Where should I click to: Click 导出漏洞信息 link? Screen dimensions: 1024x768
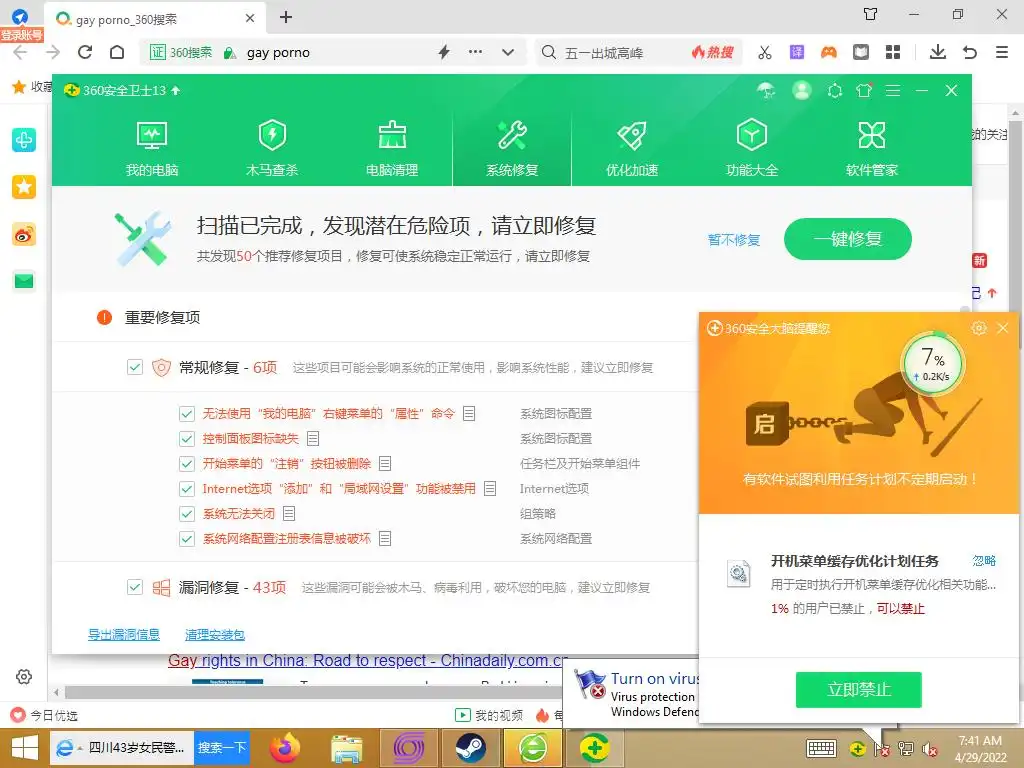coord(124,634)
